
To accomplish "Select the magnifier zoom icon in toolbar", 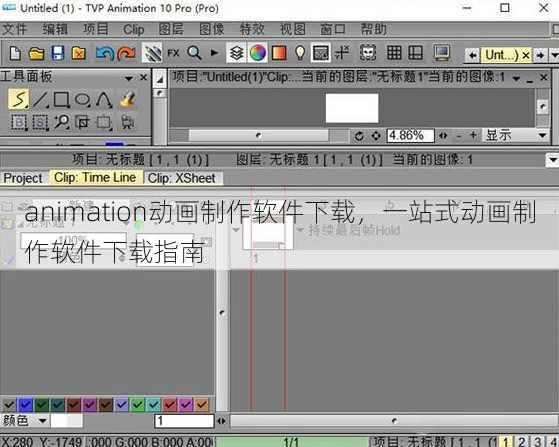I will click(x=194, y=53).
